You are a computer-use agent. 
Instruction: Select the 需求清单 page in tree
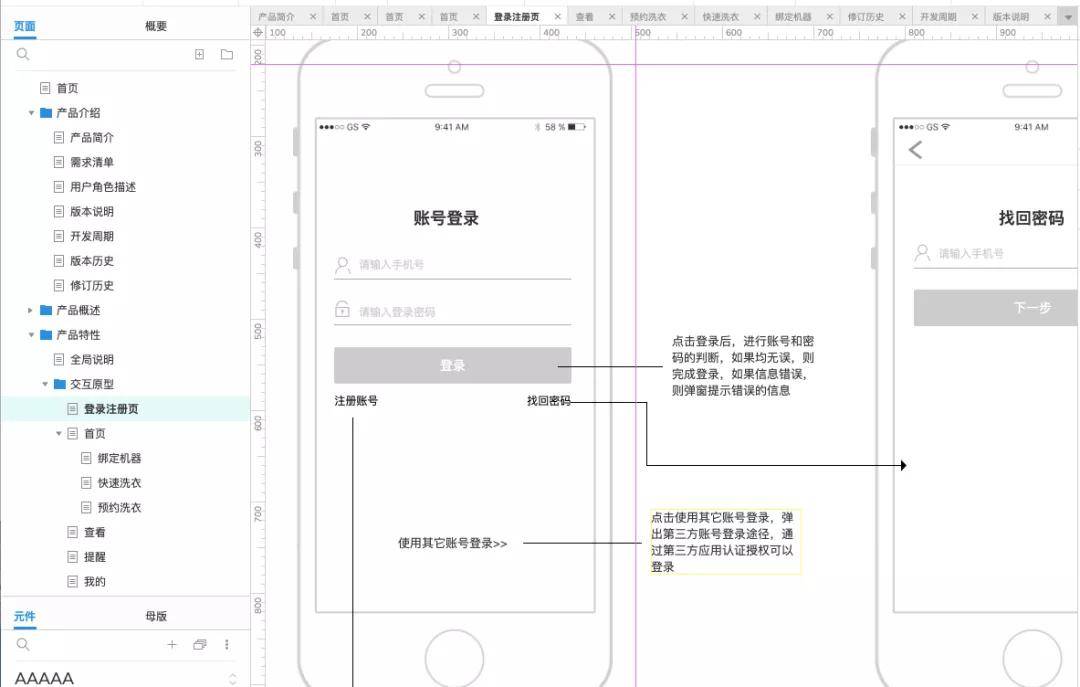pos(92,163)
